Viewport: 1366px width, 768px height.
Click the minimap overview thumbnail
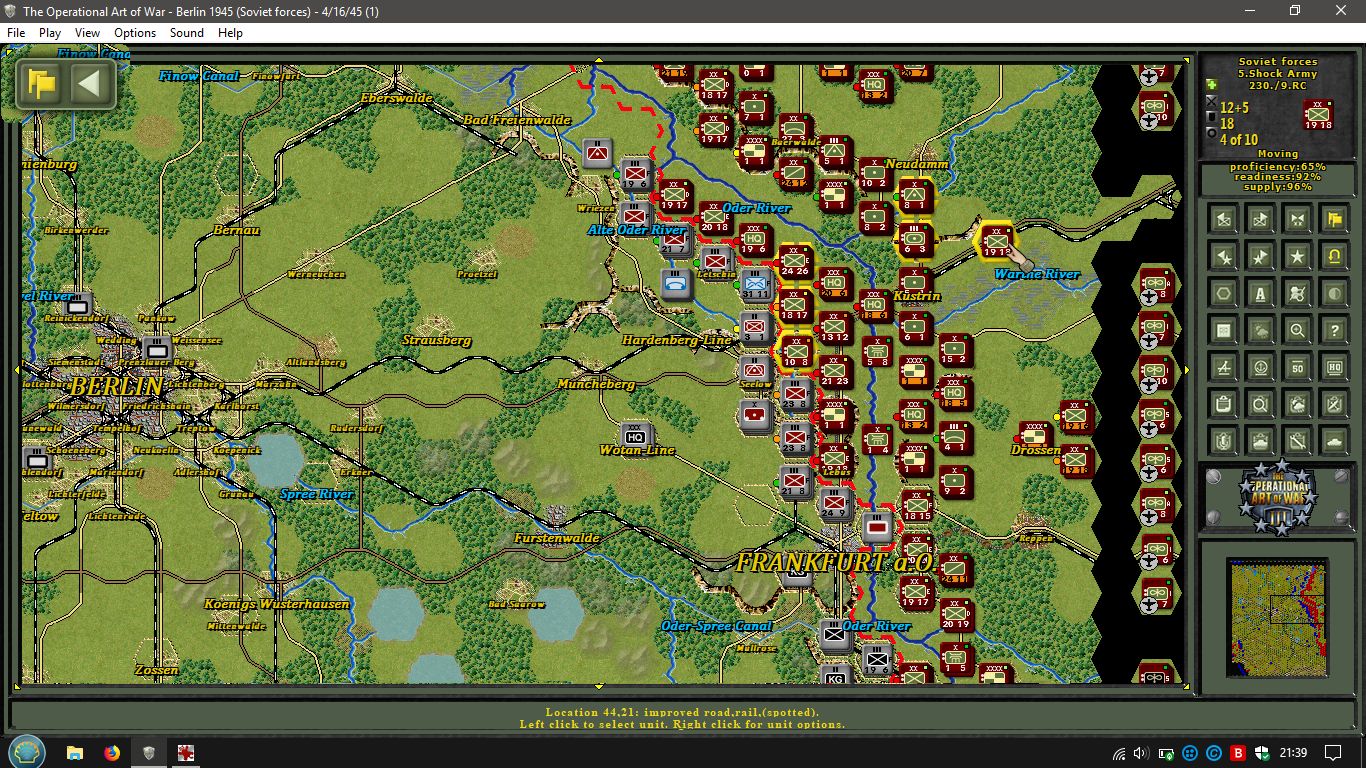click(x=1278, y=618)
